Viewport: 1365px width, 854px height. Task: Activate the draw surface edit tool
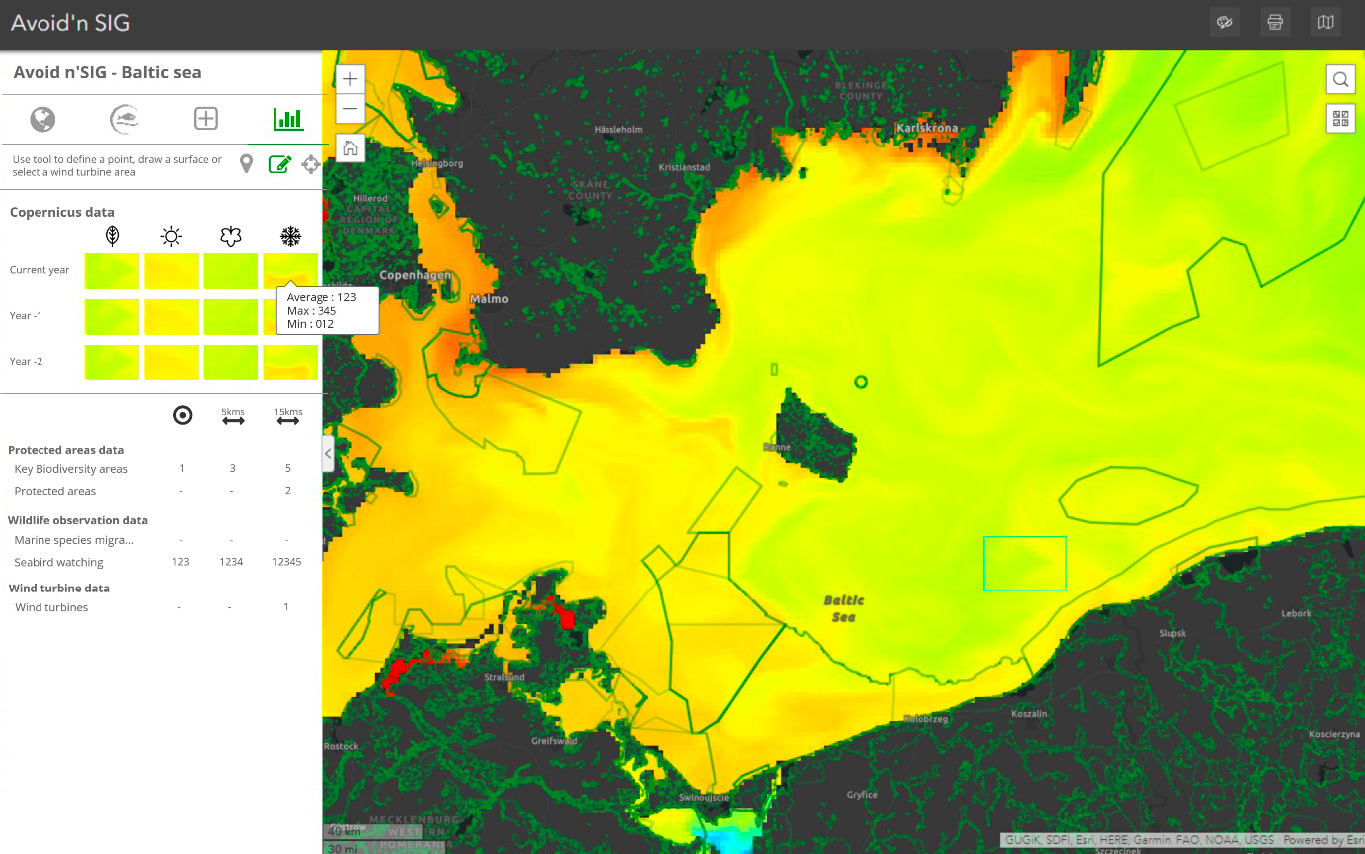point(279,164)
